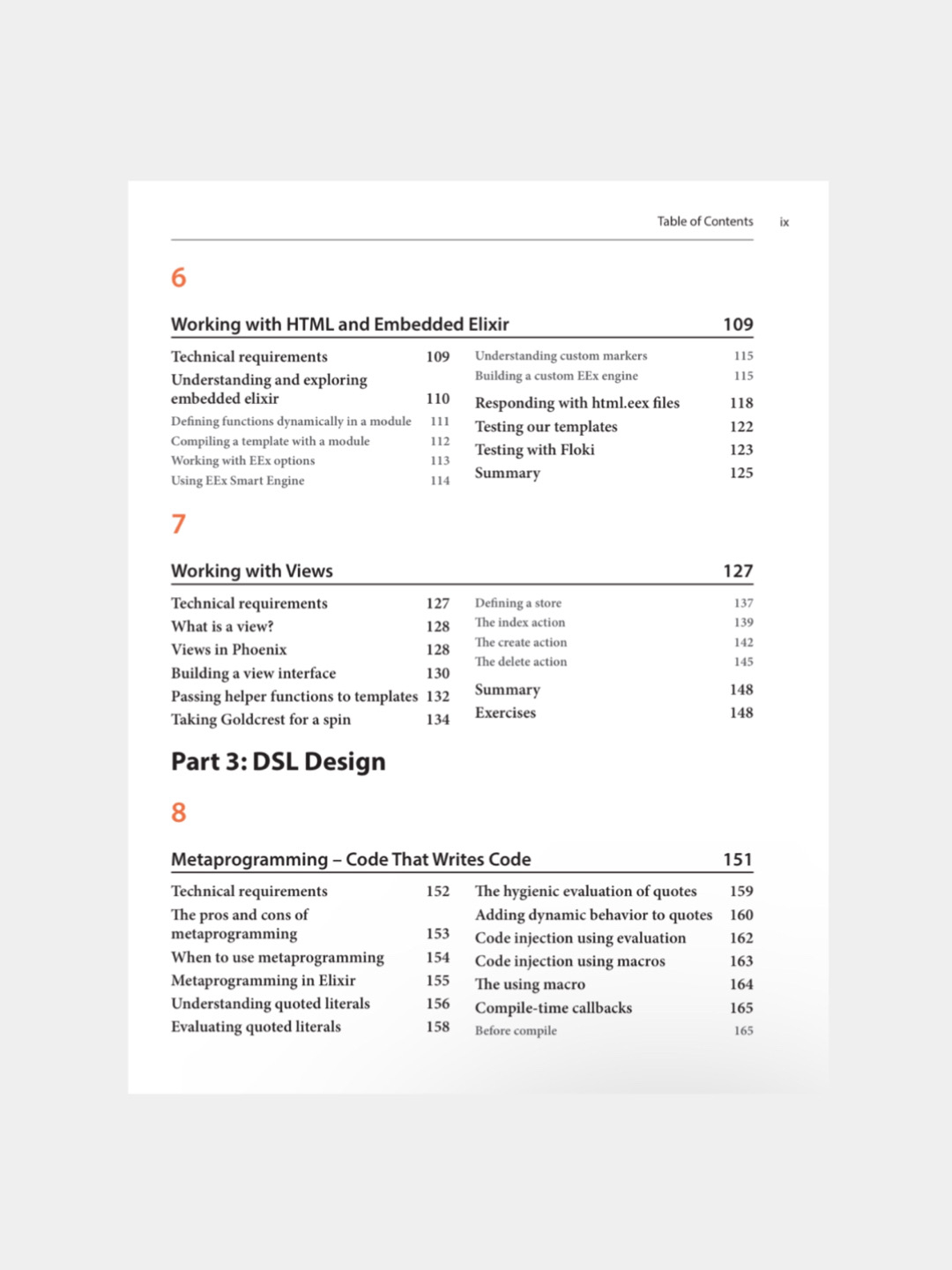Open "Metaprogramming – Code That Writes Code" title
952x1270 pixels.
click(351, 860)
